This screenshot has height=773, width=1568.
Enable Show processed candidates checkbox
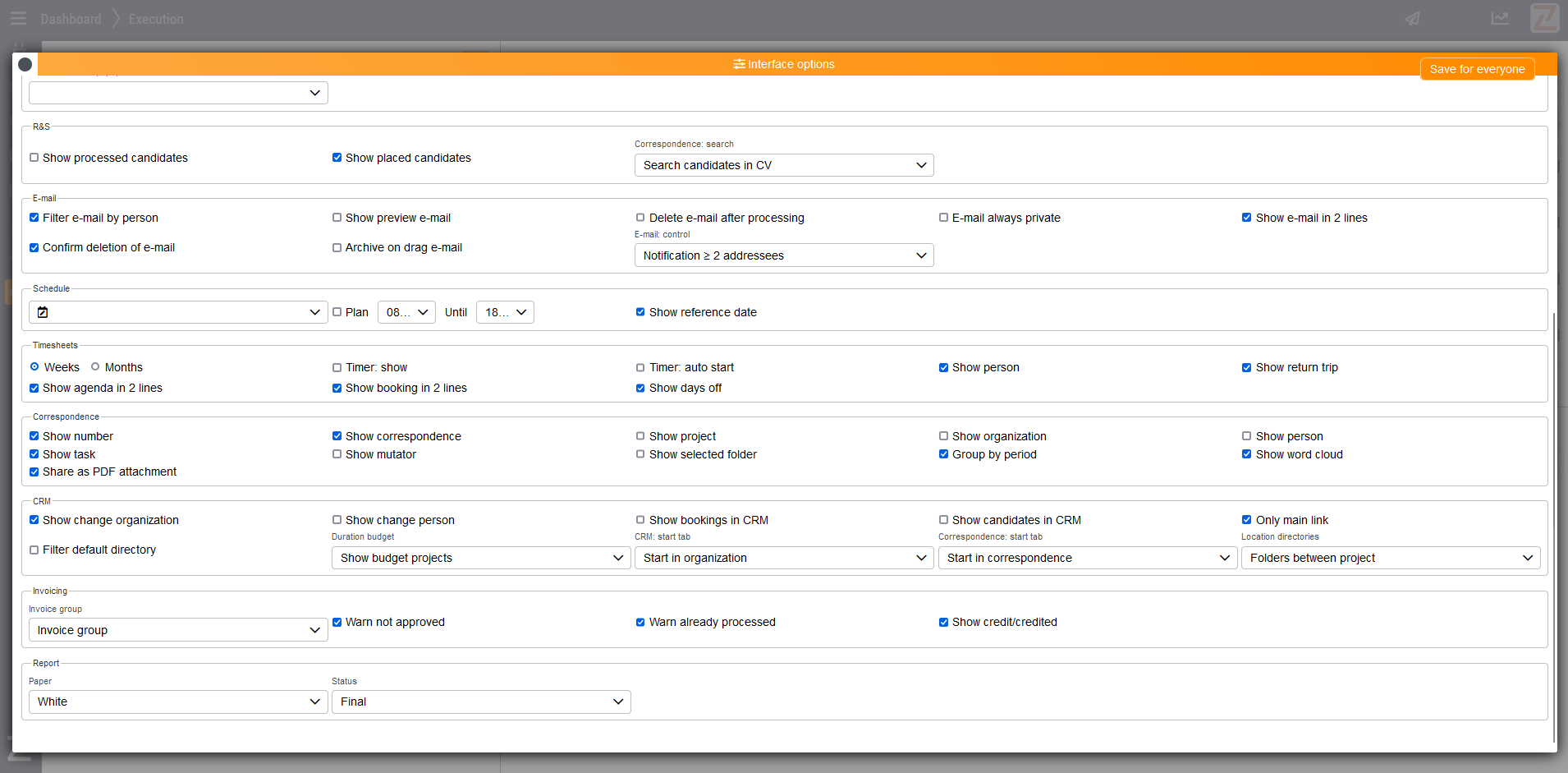tap(34, 158)
